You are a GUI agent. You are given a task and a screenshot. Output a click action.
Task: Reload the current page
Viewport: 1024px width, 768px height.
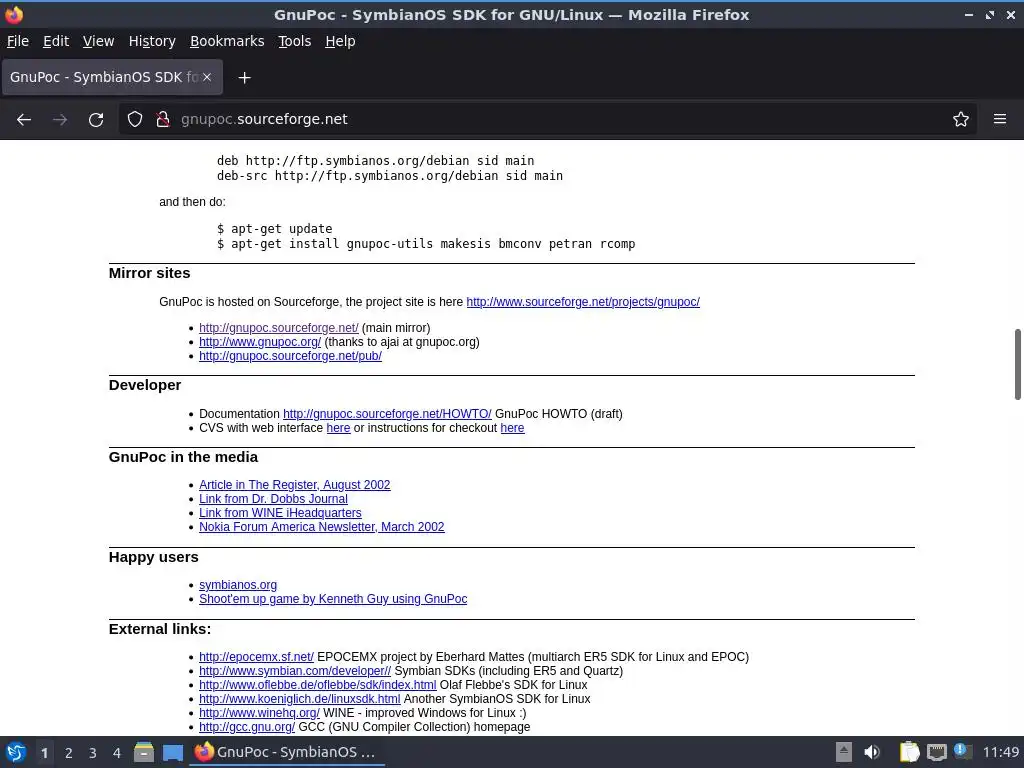96,120
